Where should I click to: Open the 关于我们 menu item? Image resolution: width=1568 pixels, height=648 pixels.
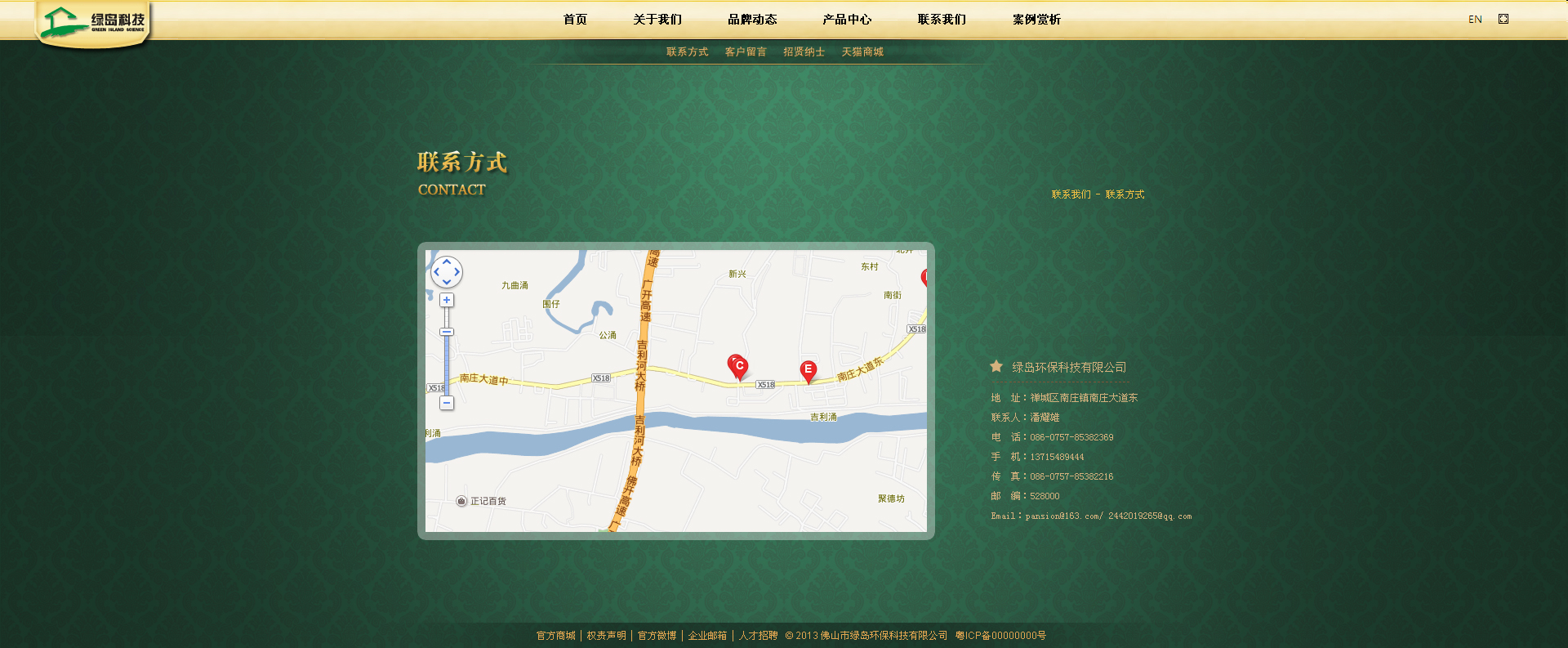tap(657, 19)
